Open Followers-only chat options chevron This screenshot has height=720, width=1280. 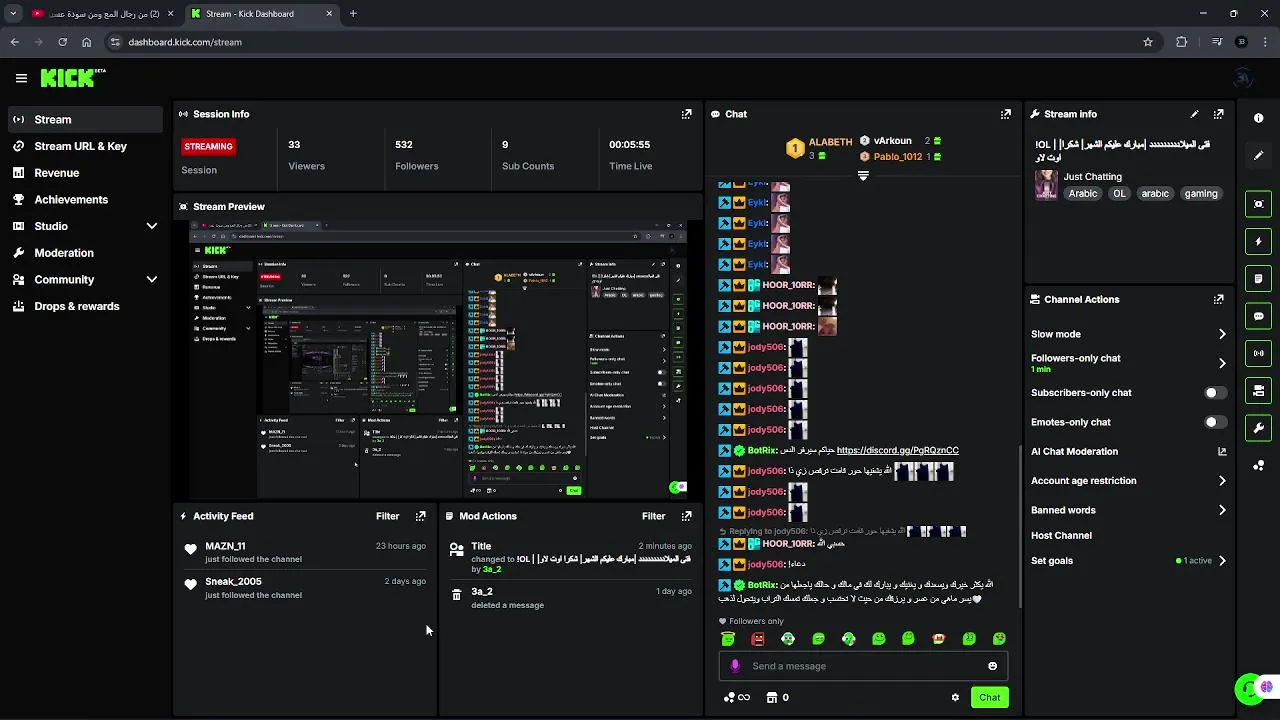tap(1221, 363)
